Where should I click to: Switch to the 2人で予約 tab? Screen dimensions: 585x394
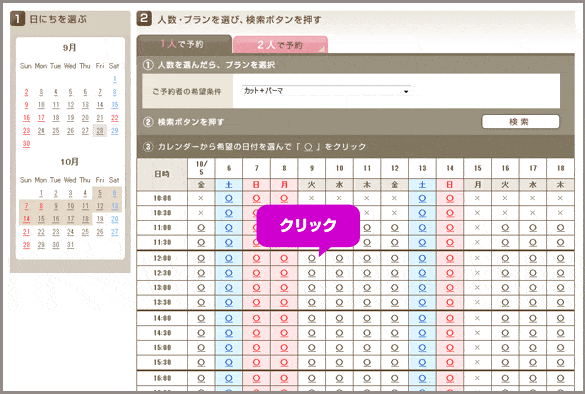[280, 45]
